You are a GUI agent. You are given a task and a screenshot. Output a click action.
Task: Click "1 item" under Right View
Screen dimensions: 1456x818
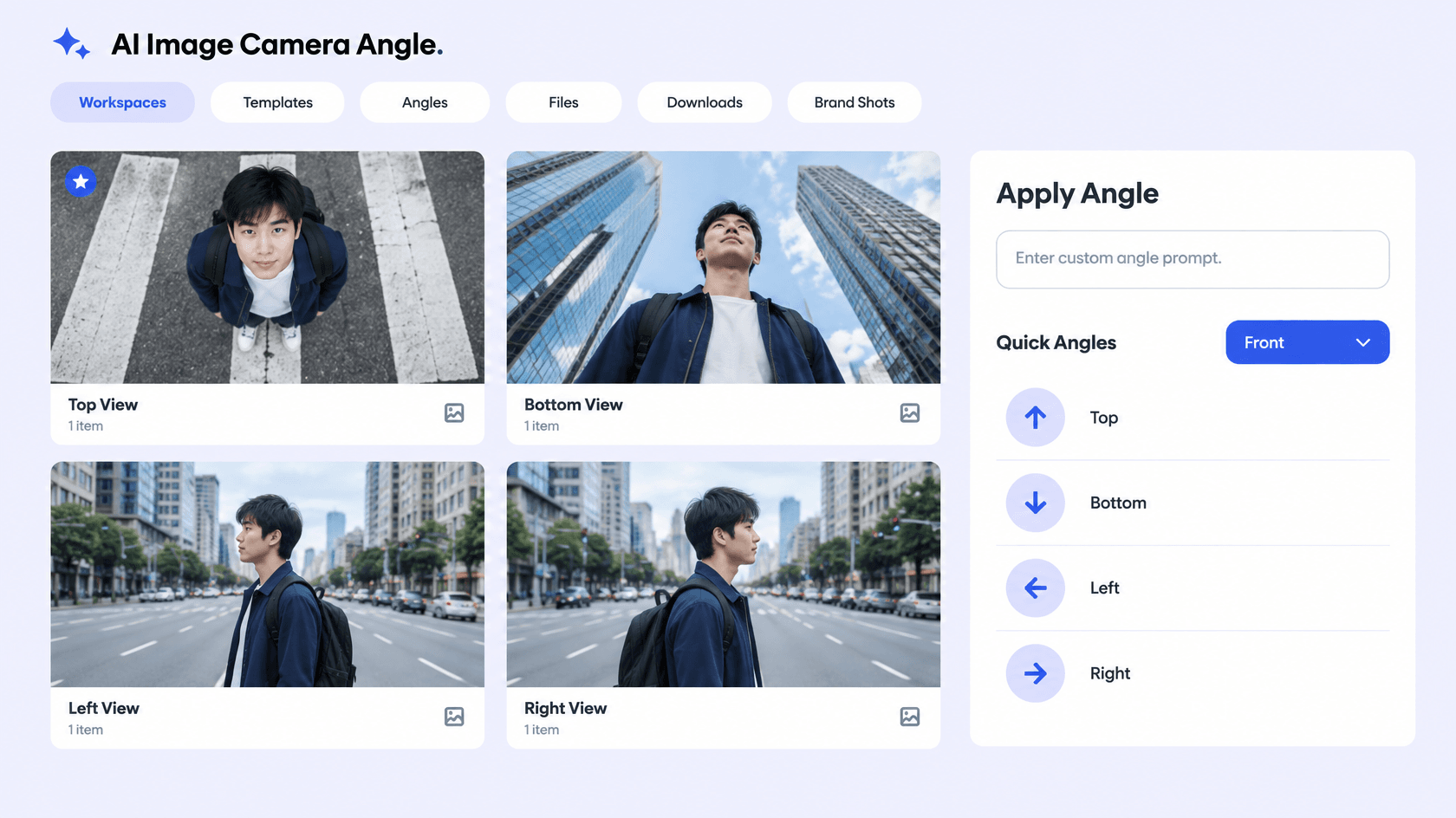click(x=542, y=730)
